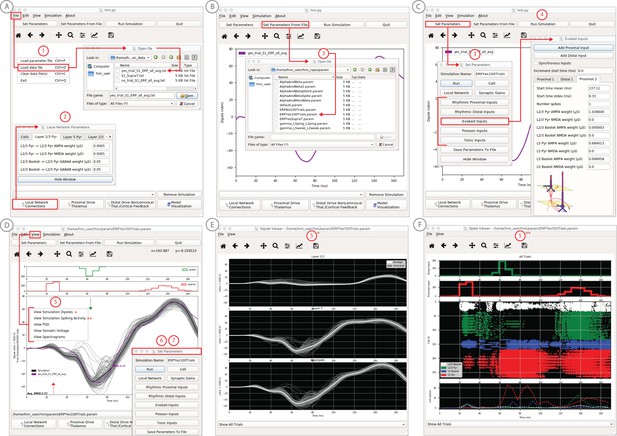Open the File menu in panel A
The width and height of the screenshot is (617, 436).
pyautogui.click(x=16, y=16)
